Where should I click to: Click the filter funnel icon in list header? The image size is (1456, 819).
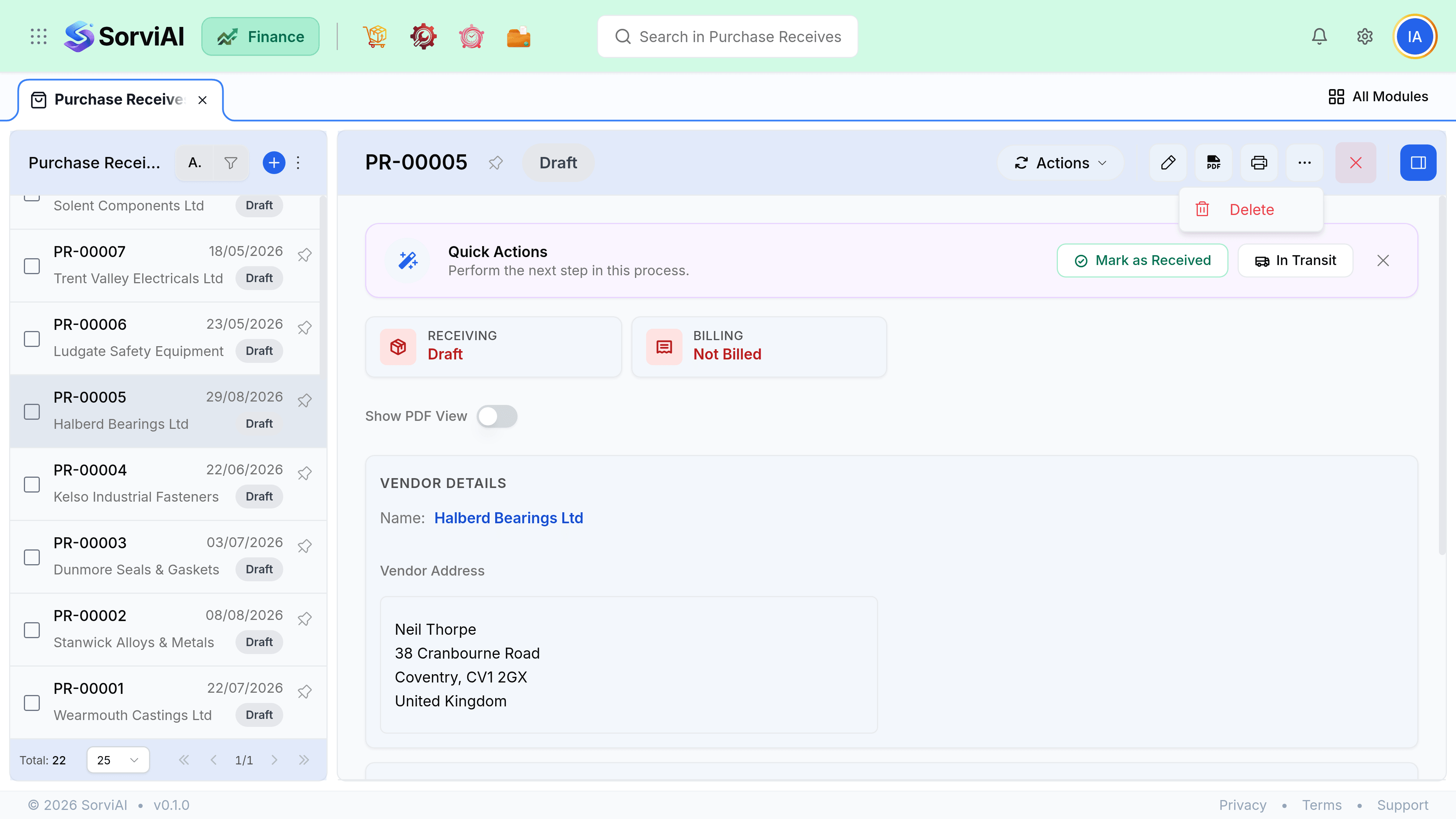[x=231, y=163]
